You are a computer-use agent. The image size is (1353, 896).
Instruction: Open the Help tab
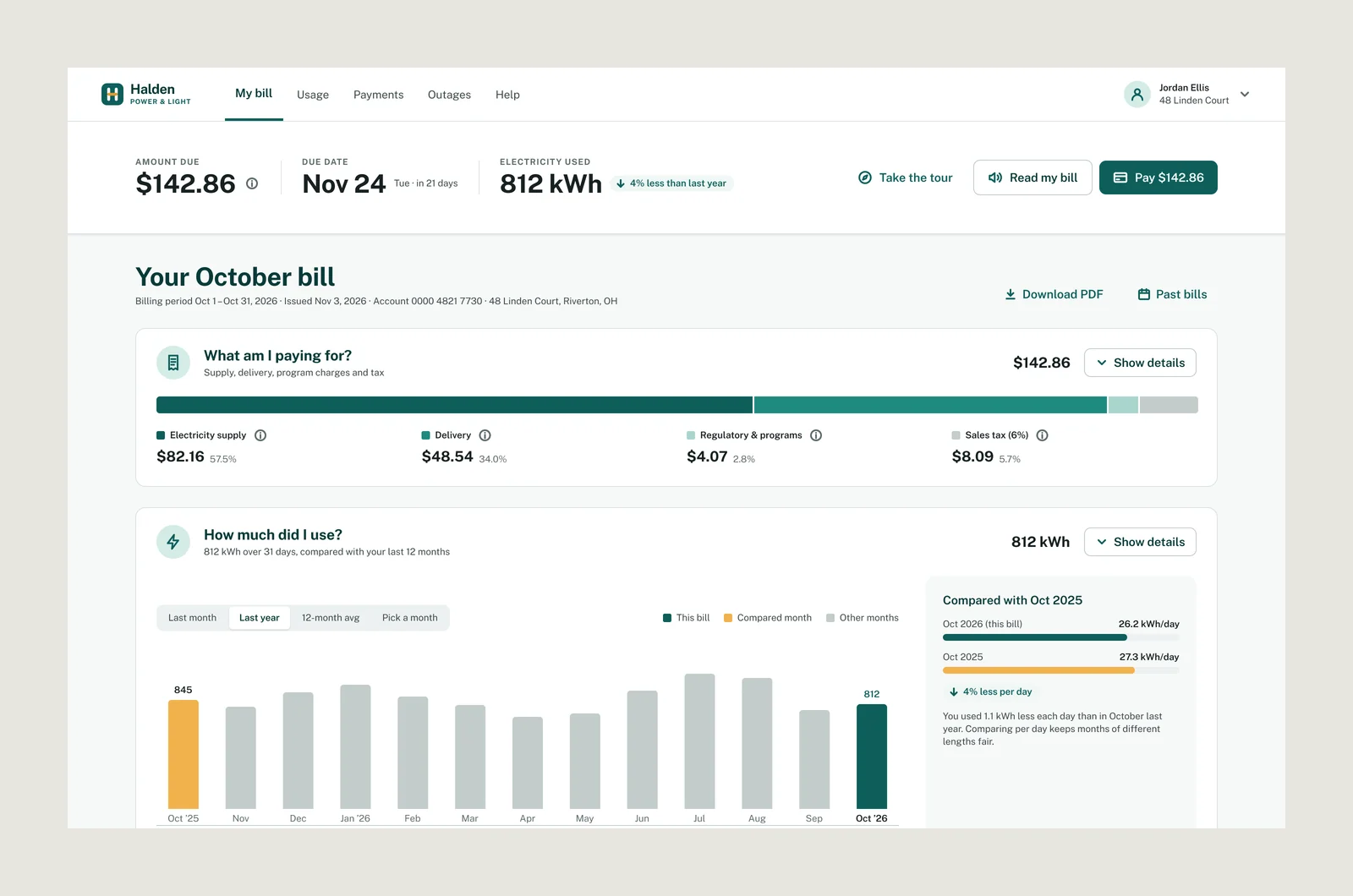[507, 95]
